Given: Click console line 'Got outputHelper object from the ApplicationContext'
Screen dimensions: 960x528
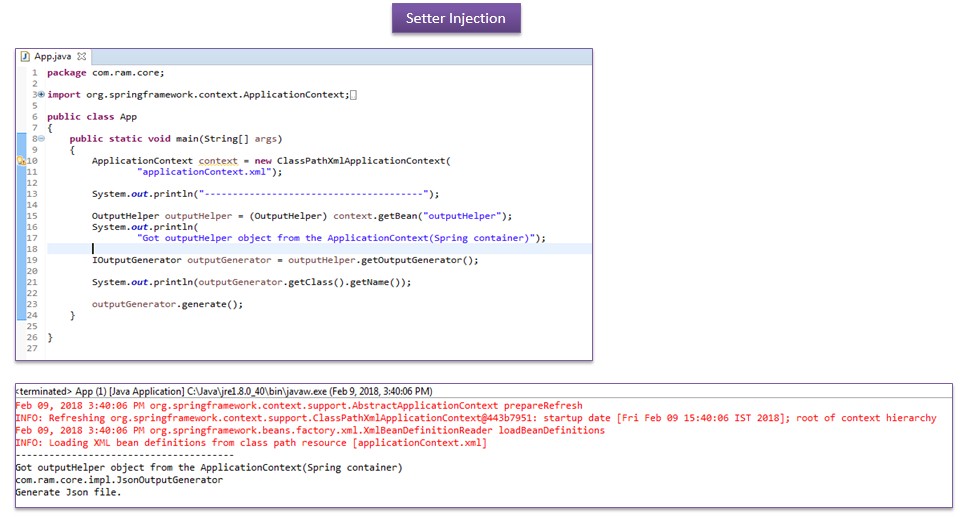Looking at the screenshot, I should 209,467.
